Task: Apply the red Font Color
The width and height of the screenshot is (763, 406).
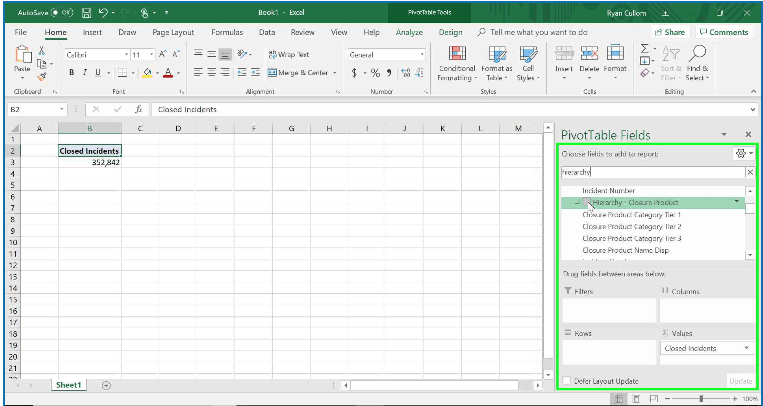Action: pos(168,73)
